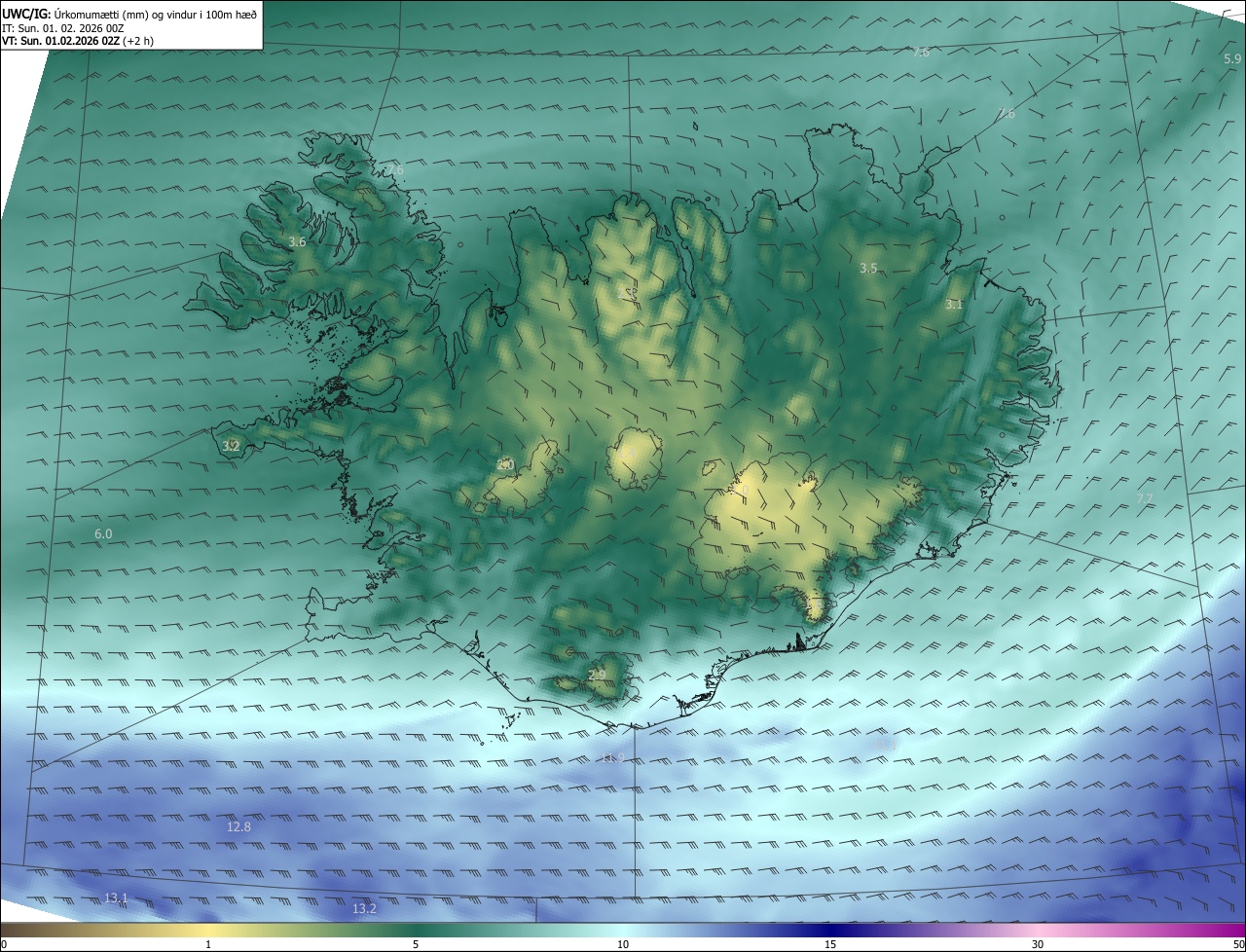Click the 11.9 value label on the map

coord(612,757)
